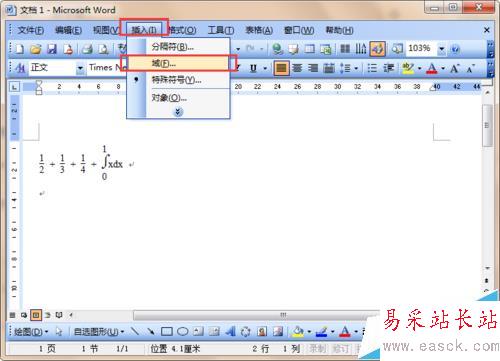This screenshot has width=500, height=361.
Task: Open the 编辑(E) Edit menu
Action: [68, 30]
